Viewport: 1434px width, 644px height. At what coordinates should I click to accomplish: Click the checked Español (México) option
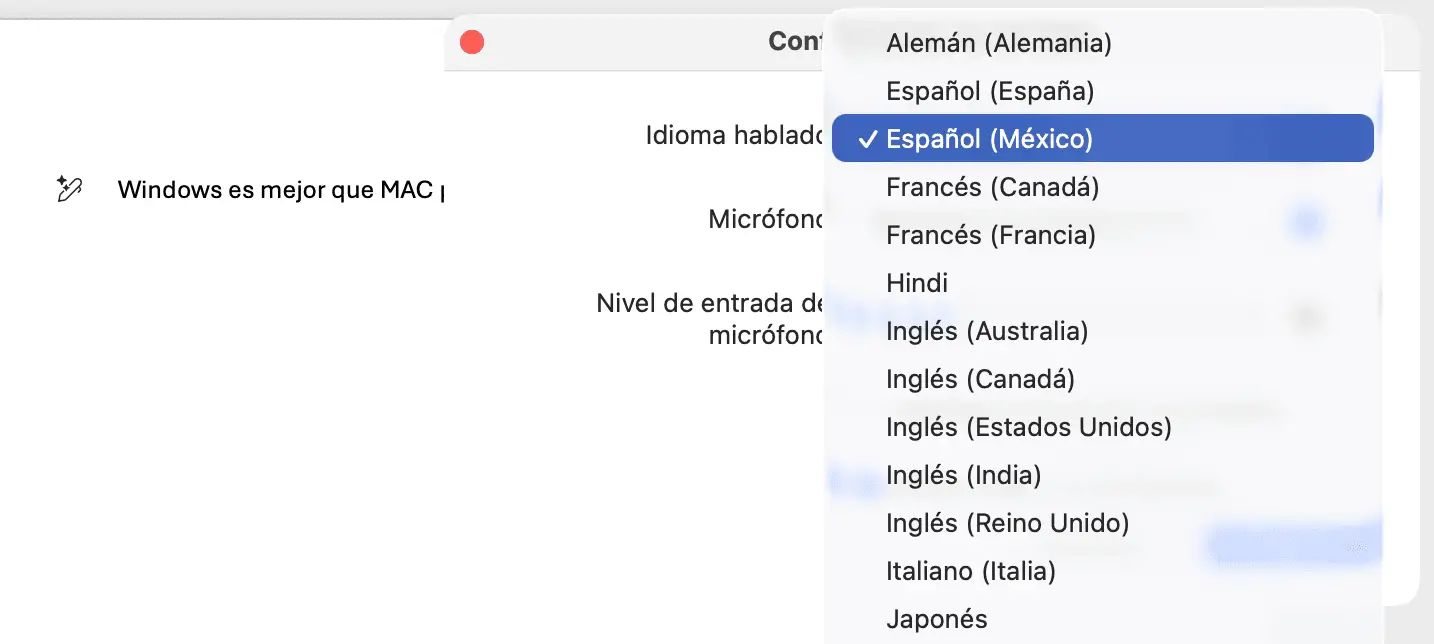click(990, 139)
